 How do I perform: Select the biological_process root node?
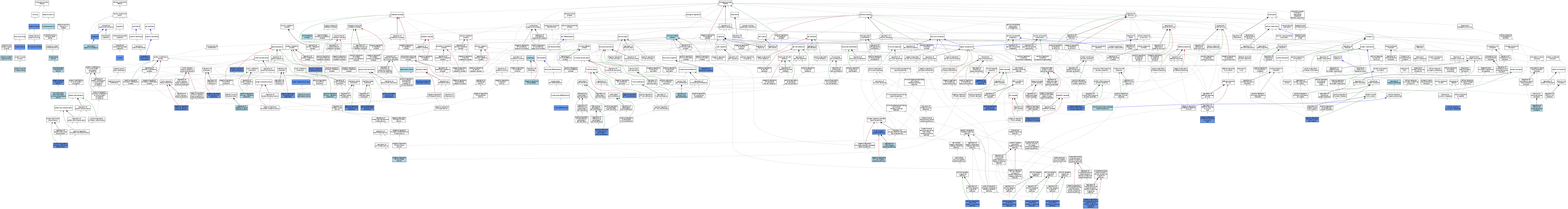(x=726, y=3)
